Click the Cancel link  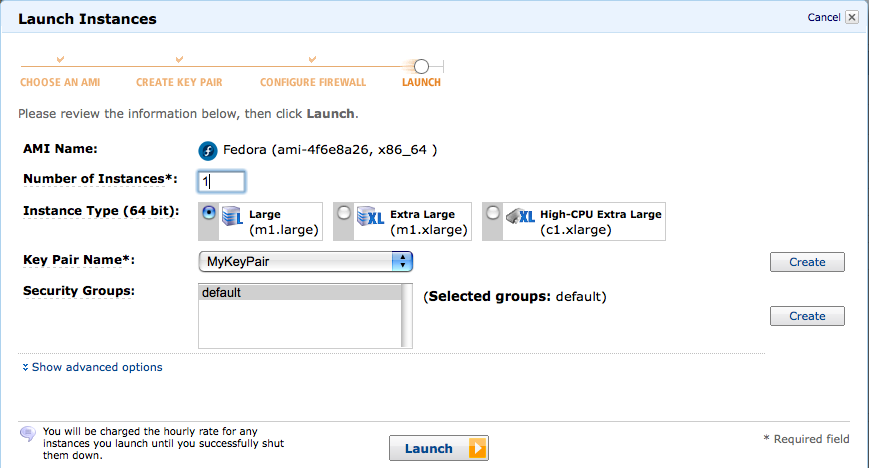point(824,17)
